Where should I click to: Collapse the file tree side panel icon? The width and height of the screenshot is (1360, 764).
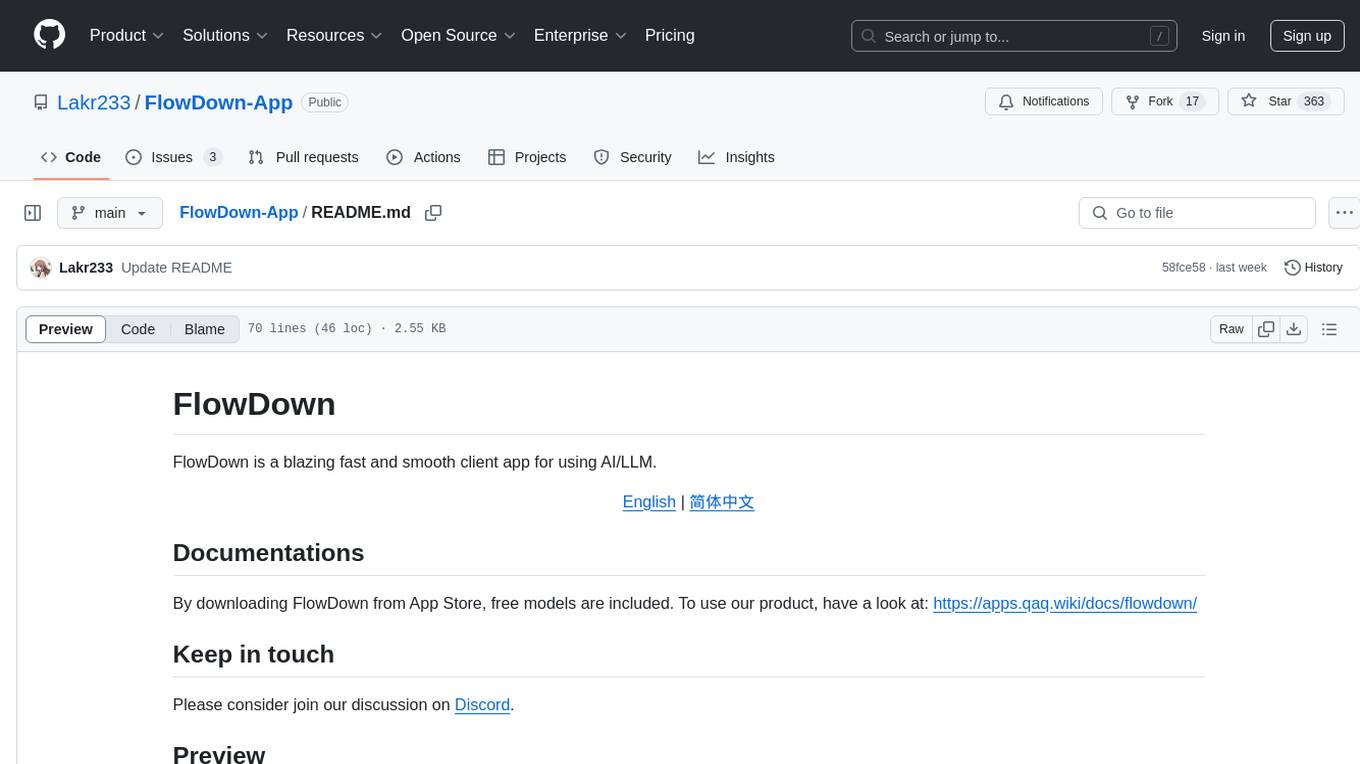tap(33, 213)
